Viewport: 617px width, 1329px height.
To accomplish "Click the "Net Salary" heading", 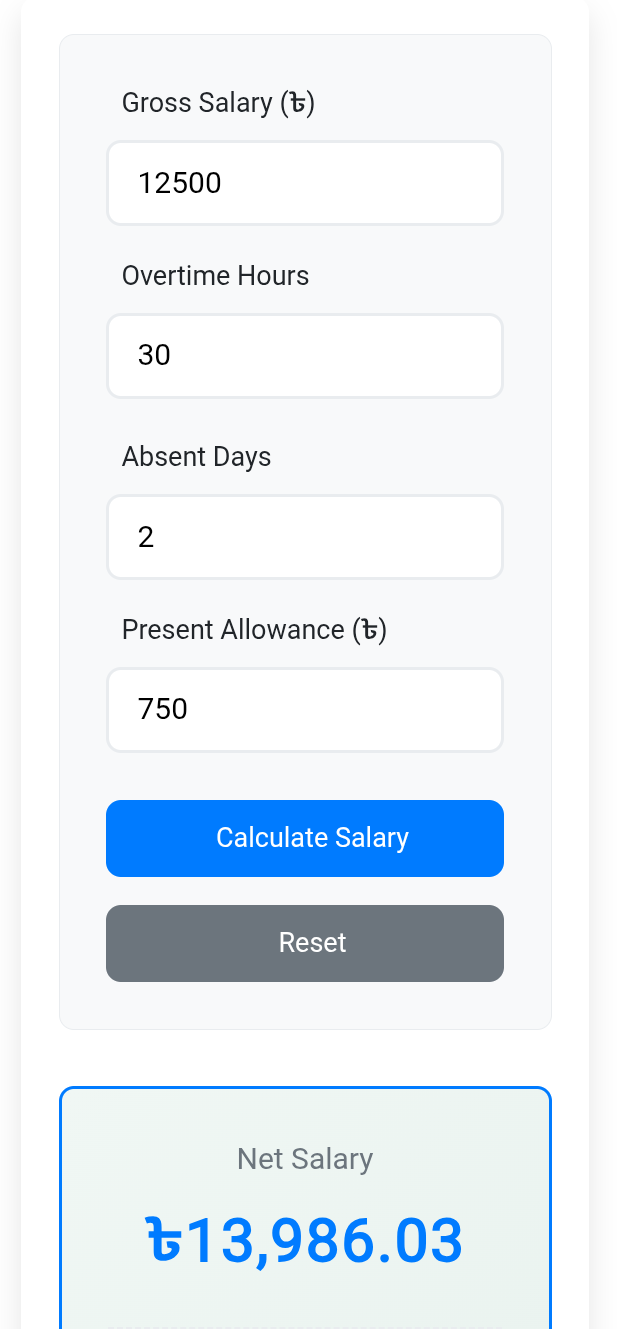I will coord(305,1159).
